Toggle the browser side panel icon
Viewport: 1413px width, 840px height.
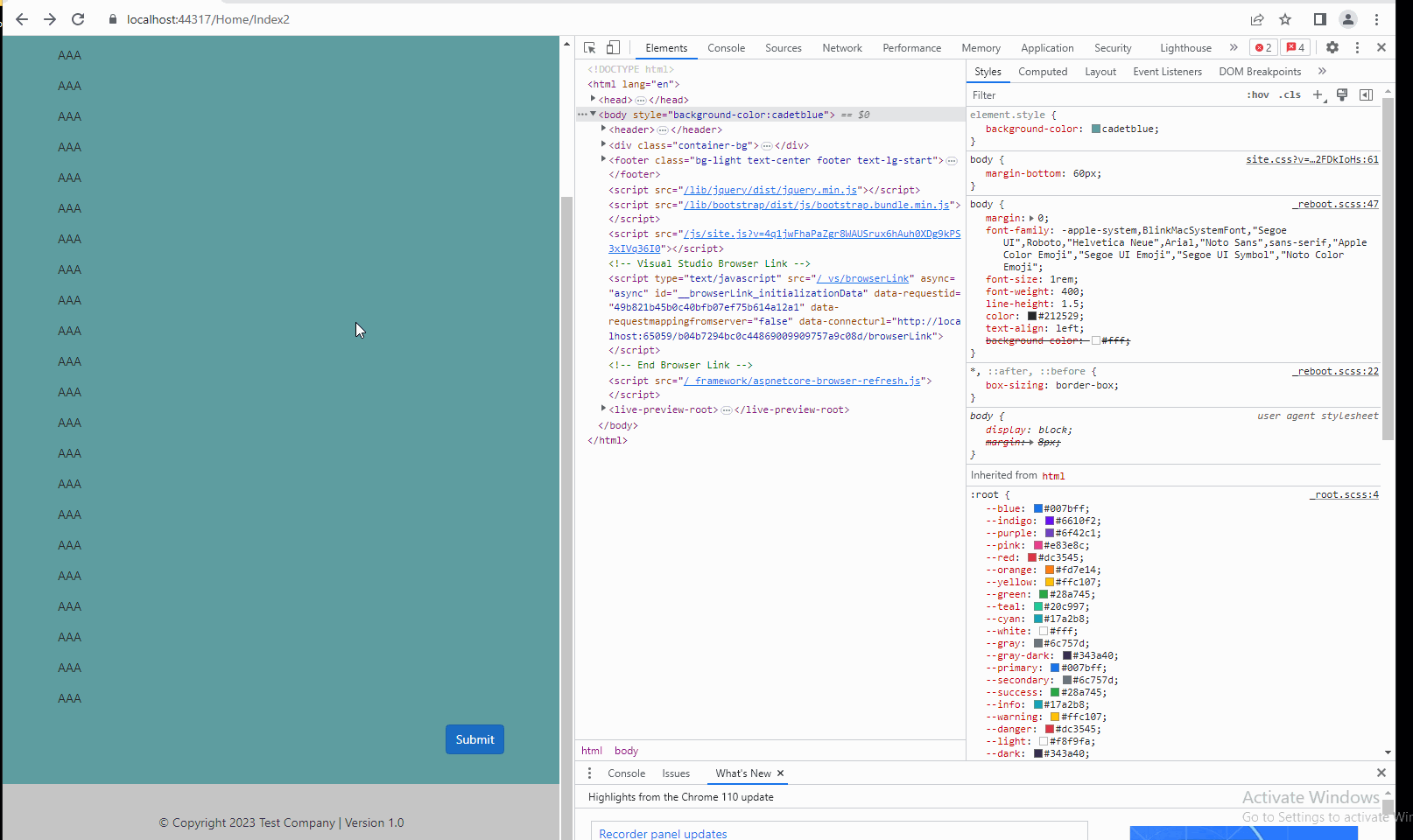tap(1320, 19)
